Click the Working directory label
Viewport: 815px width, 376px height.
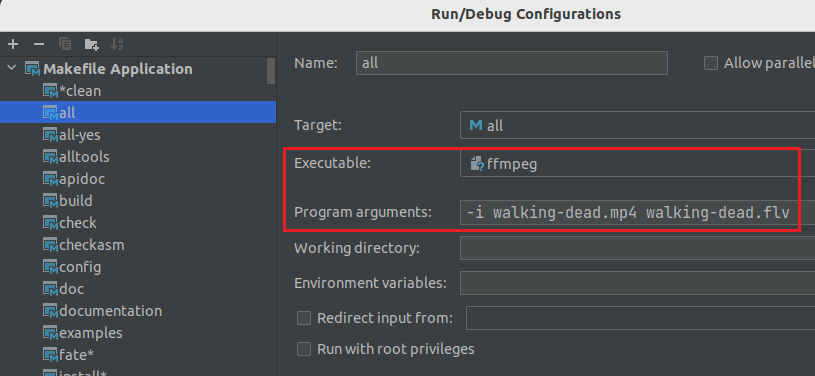click(x=357, y=248)
